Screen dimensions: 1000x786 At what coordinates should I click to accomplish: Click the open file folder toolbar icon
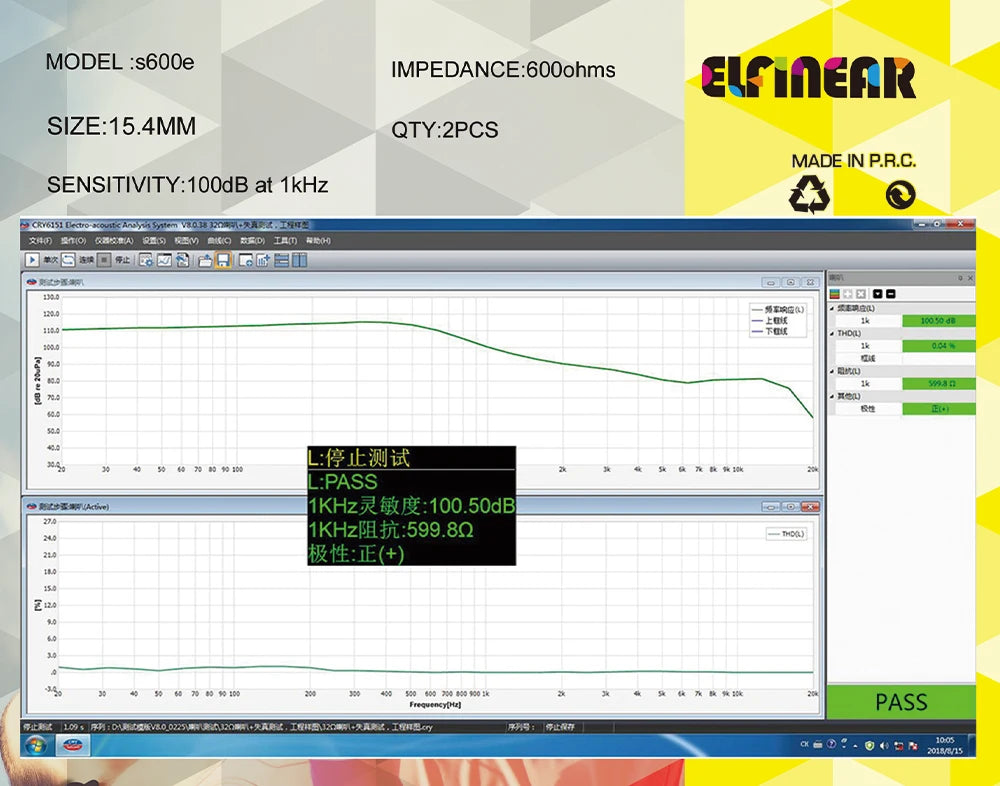(x=205, y=260)
